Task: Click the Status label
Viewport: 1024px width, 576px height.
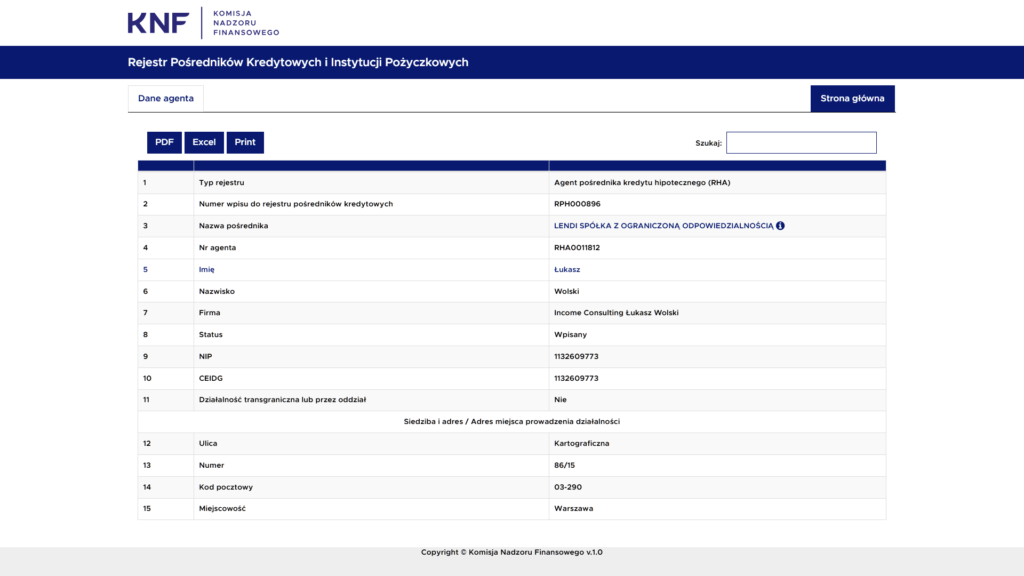Action: [x=210, y=334]
